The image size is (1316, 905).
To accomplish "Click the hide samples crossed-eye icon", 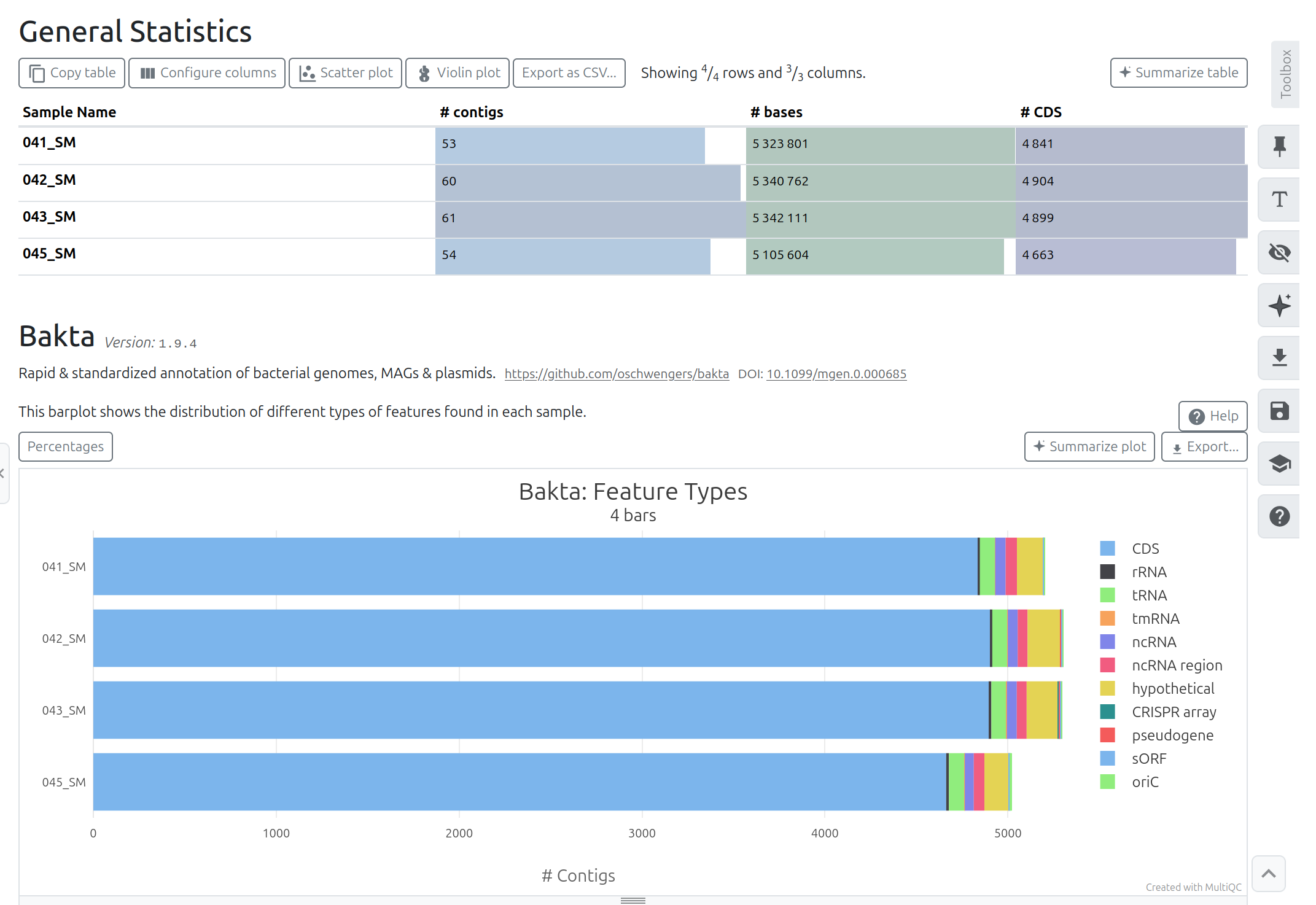I will click(1279, 252).
